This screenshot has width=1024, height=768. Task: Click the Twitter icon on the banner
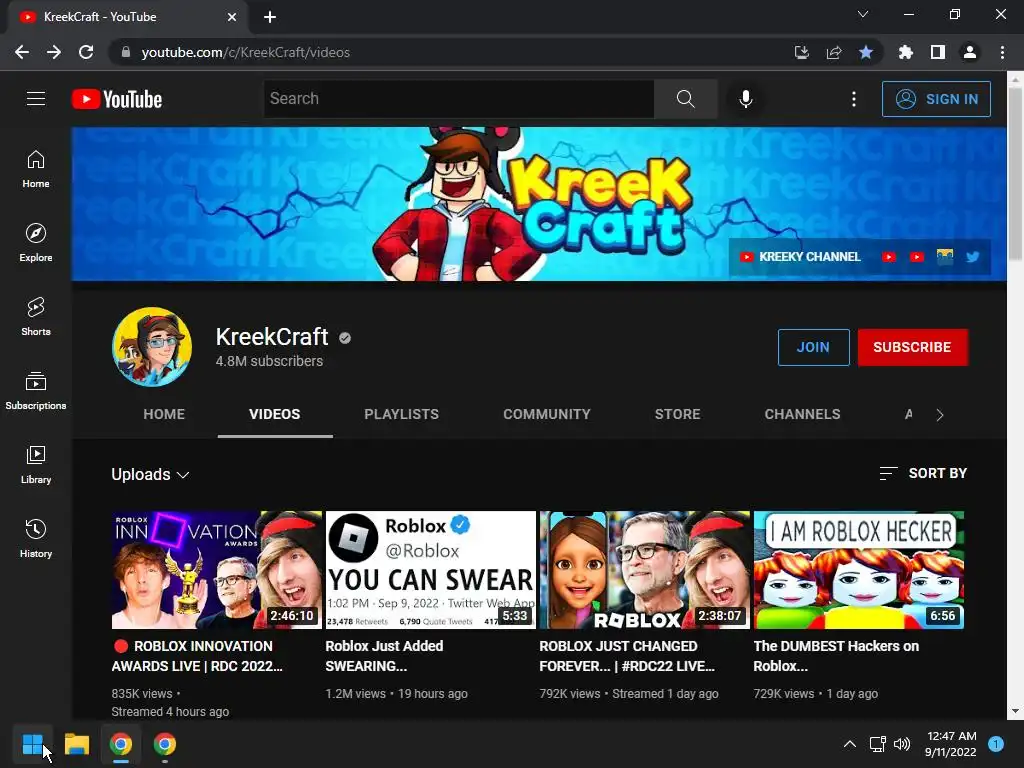[972, 257]
